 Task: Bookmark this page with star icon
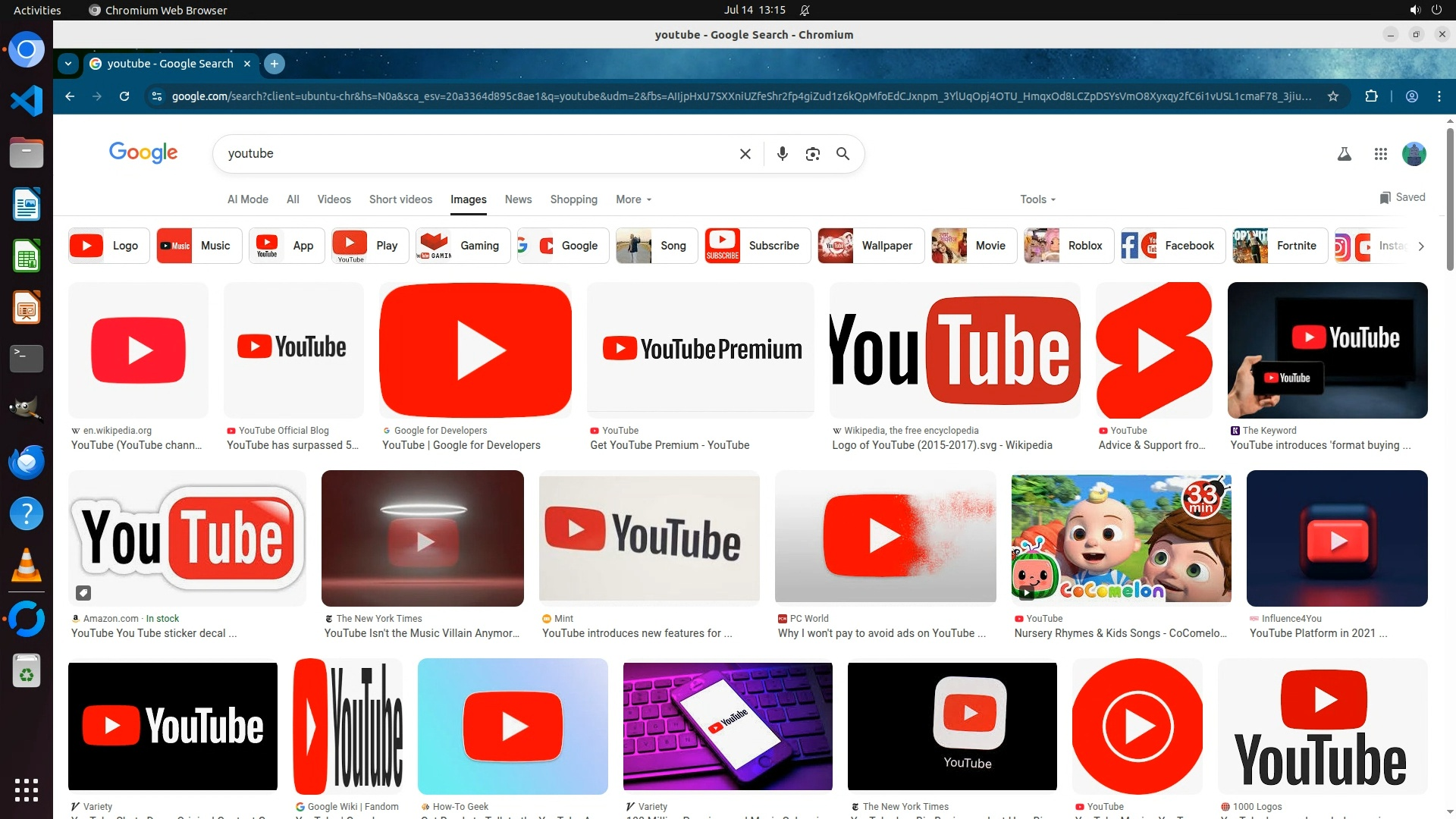click(1333, 96)
